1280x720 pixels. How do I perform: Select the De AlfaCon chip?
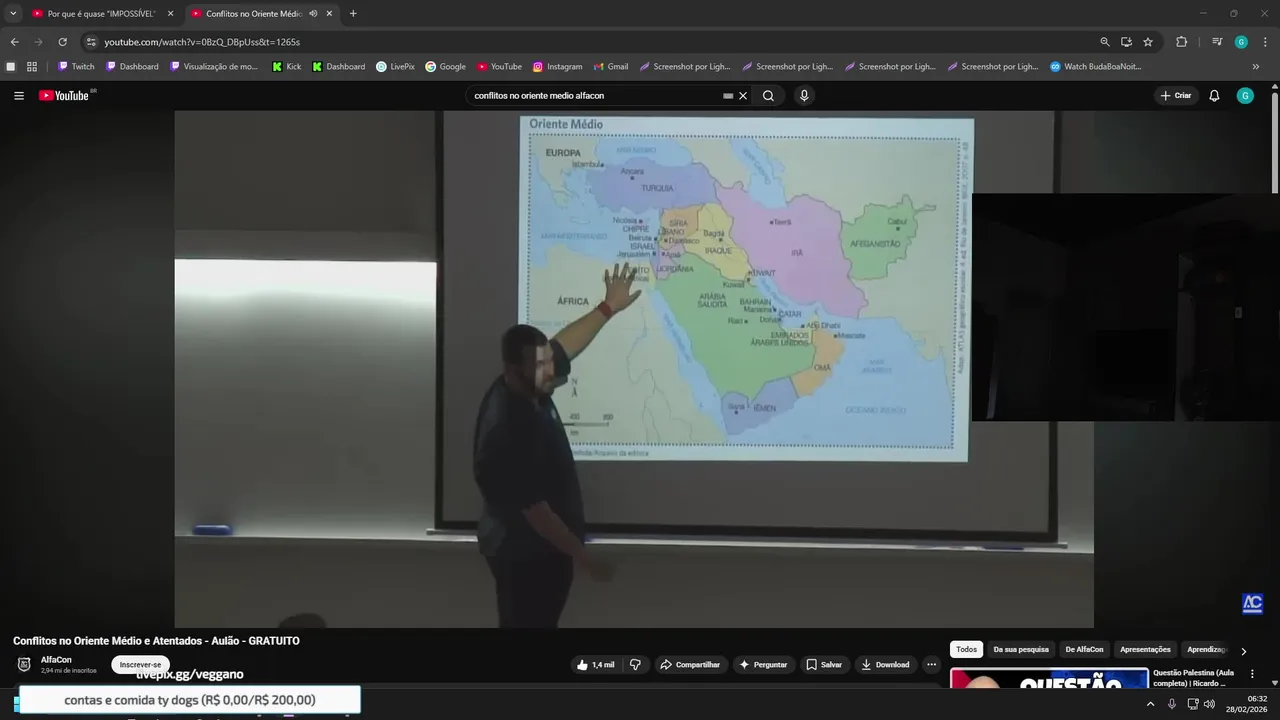(1084, 650)
